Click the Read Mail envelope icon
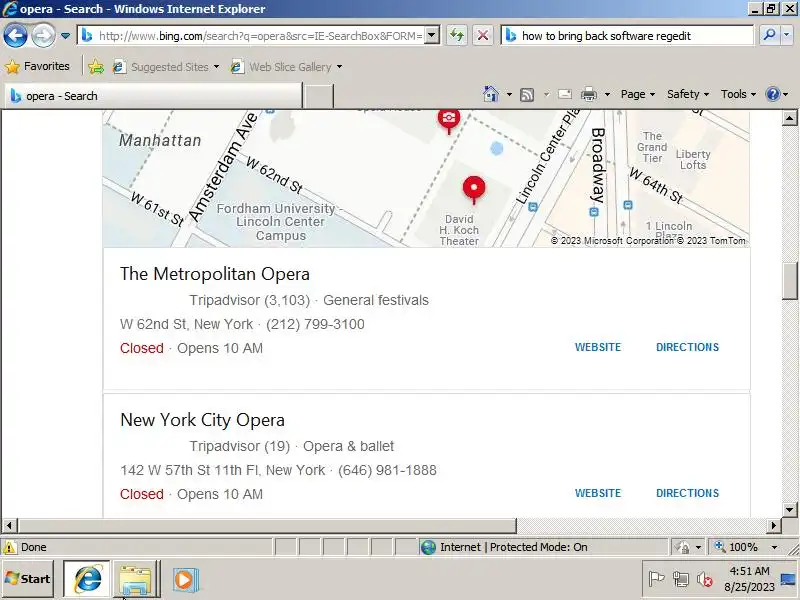The height and width of the screenshot is (600, 800). [x=565, y=94]
